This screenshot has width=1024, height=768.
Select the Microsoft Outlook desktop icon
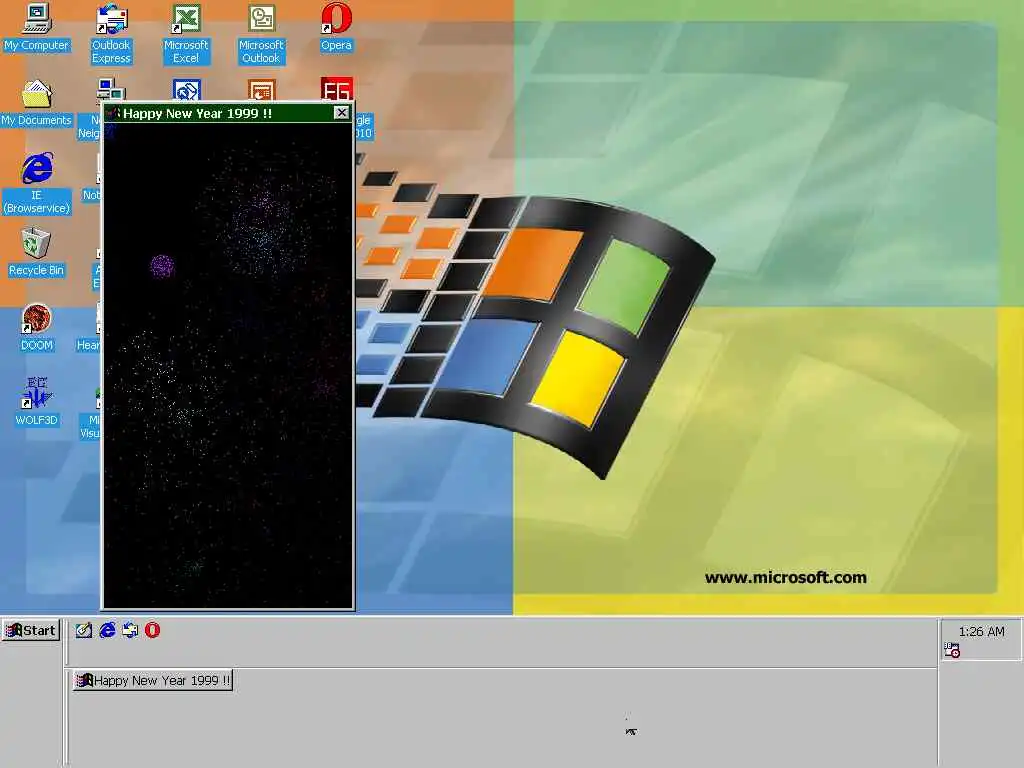click(261, 33)
